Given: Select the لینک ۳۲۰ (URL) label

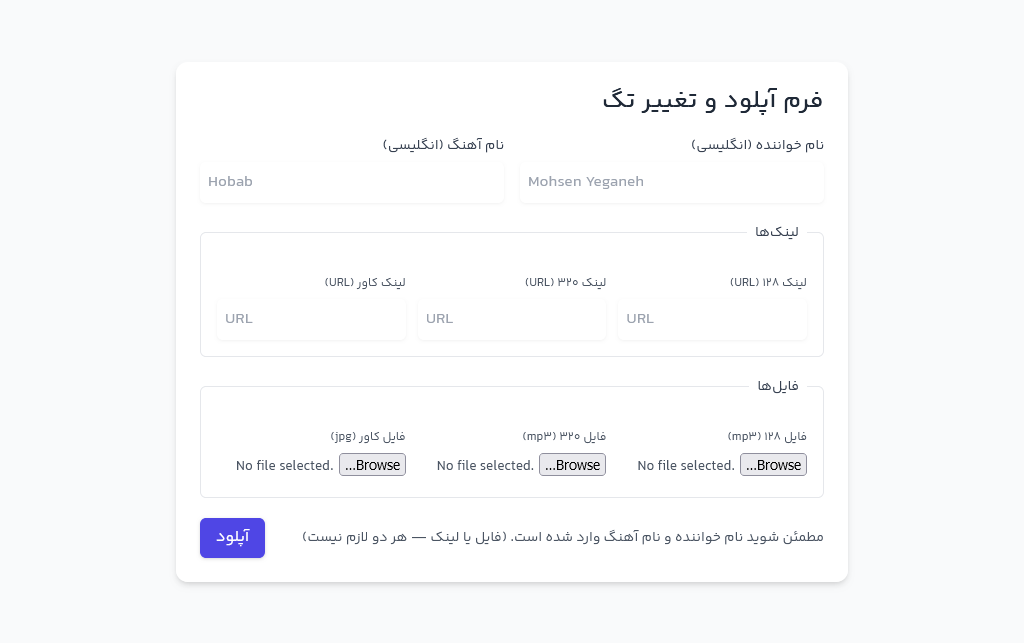Looking at the screenshot, I should (565, 282).
